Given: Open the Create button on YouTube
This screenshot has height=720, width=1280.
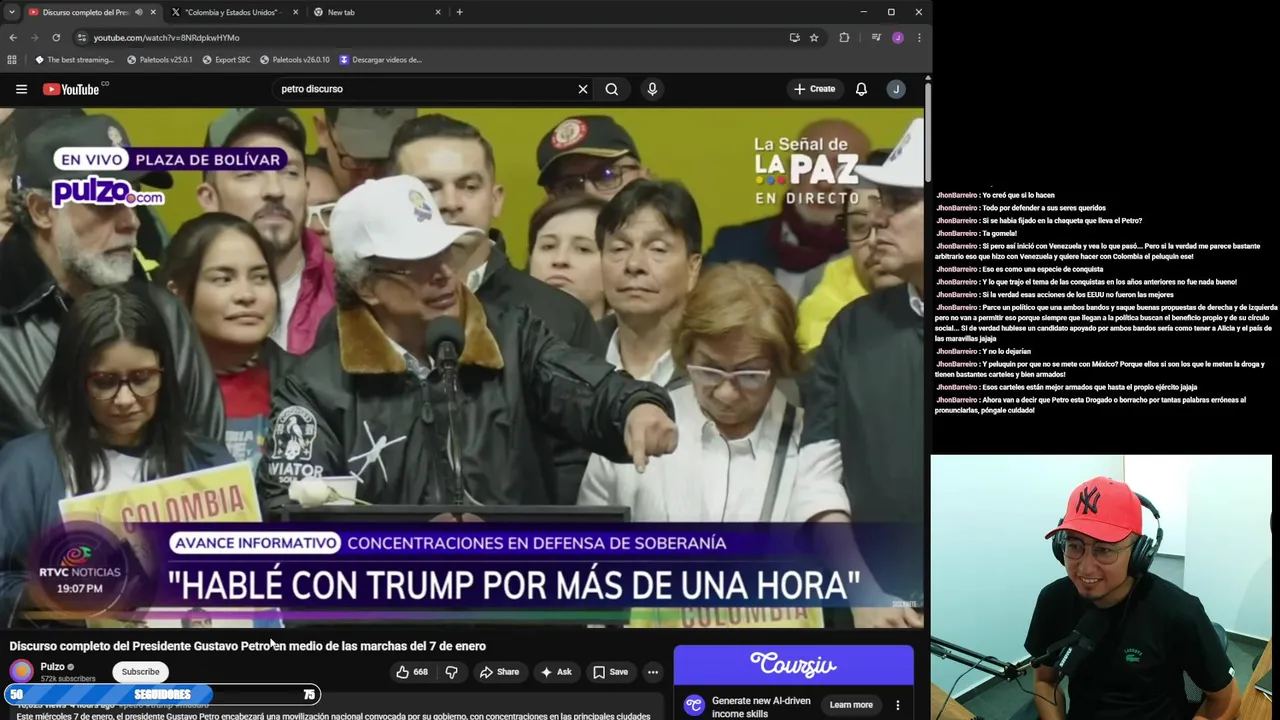Looking at the screenshot, I should click(815, 89).
